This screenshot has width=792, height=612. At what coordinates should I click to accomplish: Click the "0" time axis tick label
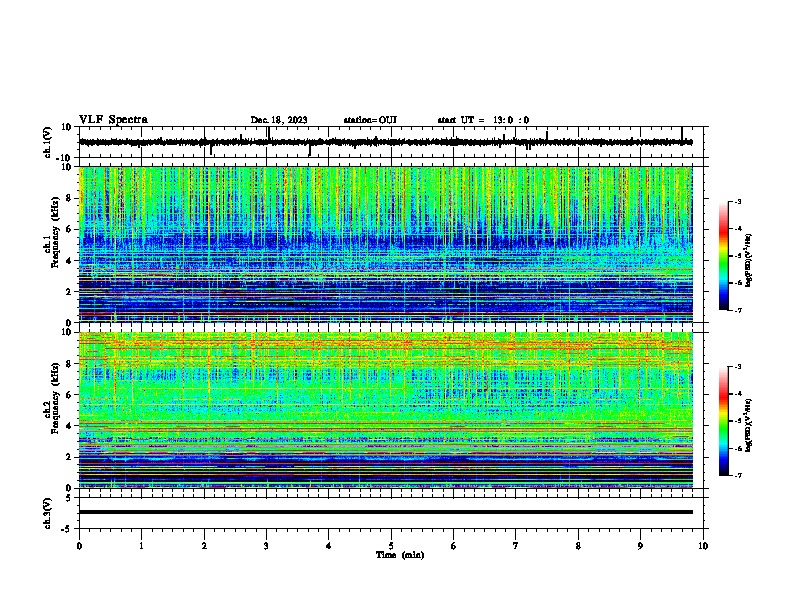click(x=79, y=546)
